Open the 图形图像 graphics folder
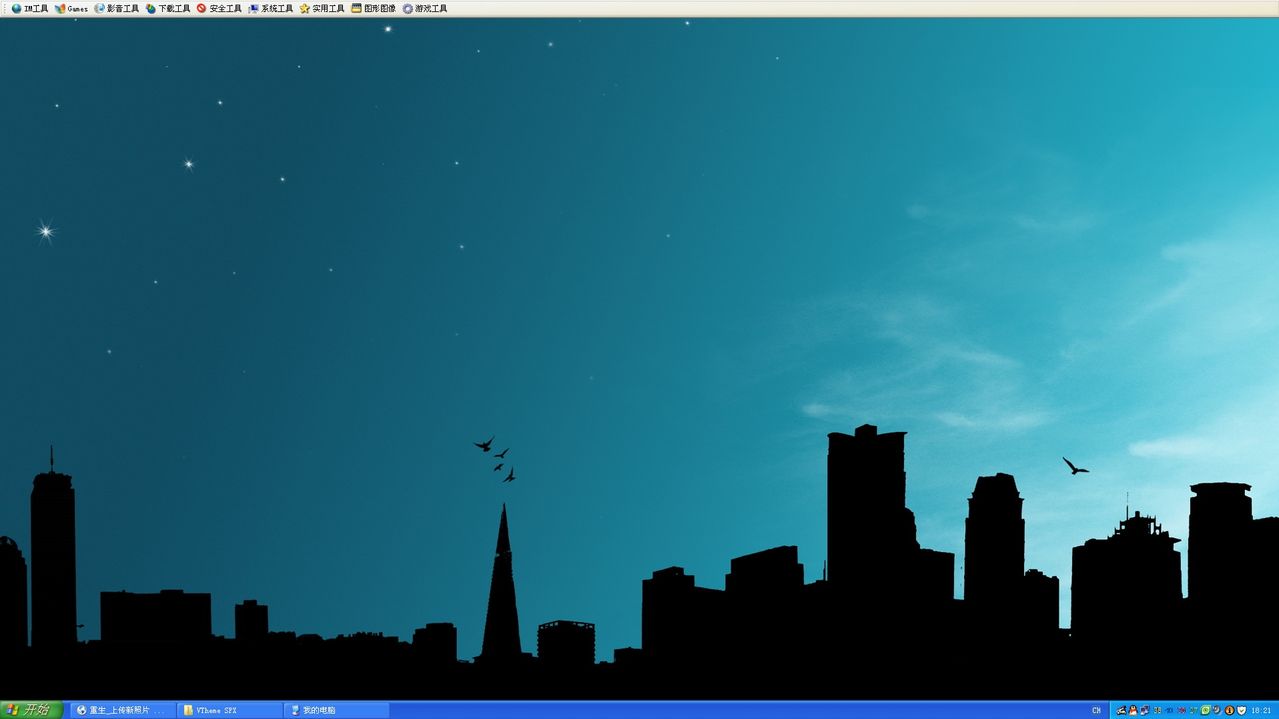 click(x=374, y=8)
